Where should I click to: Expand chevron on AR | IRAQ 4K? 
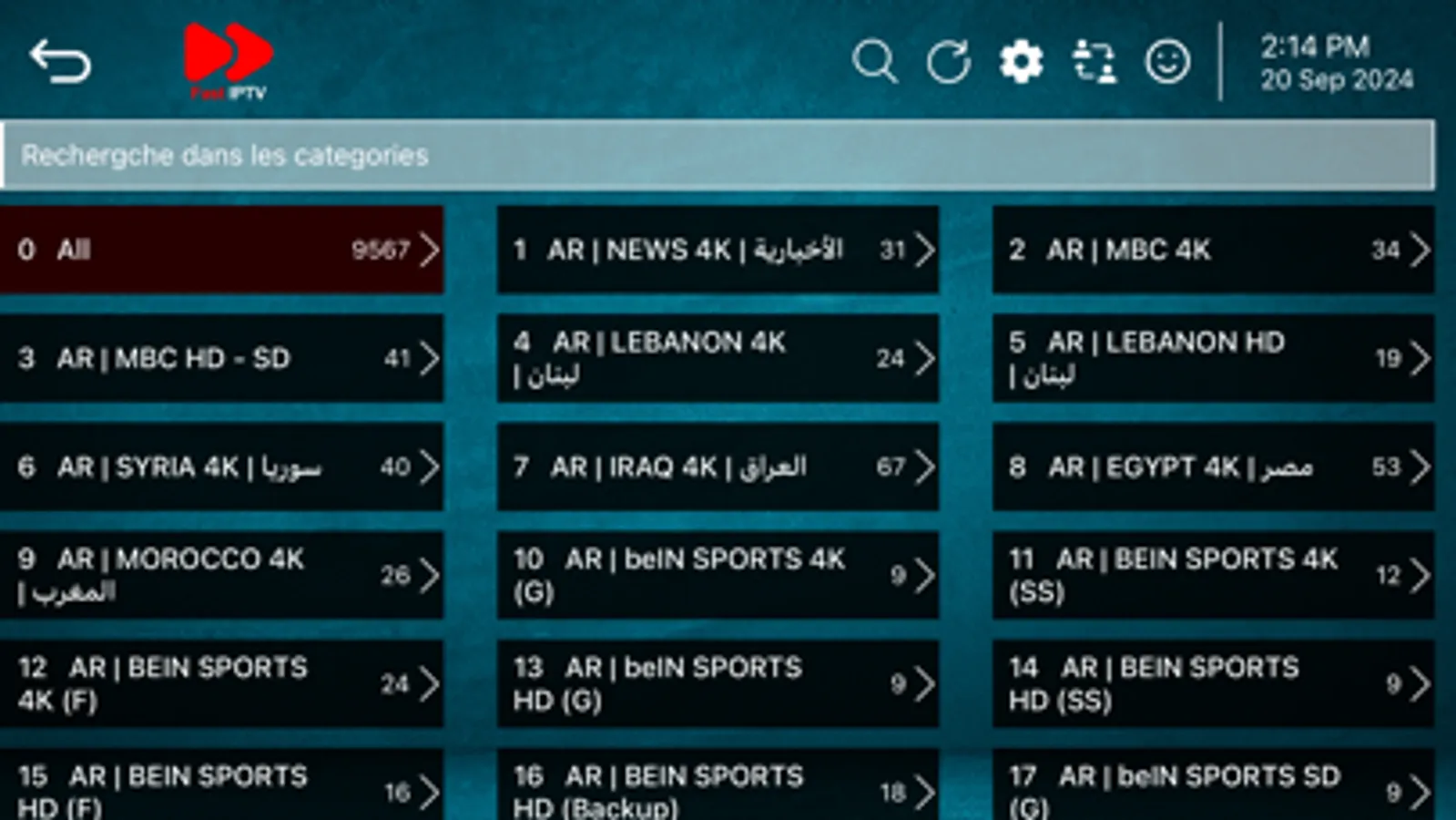pos(925,466)
